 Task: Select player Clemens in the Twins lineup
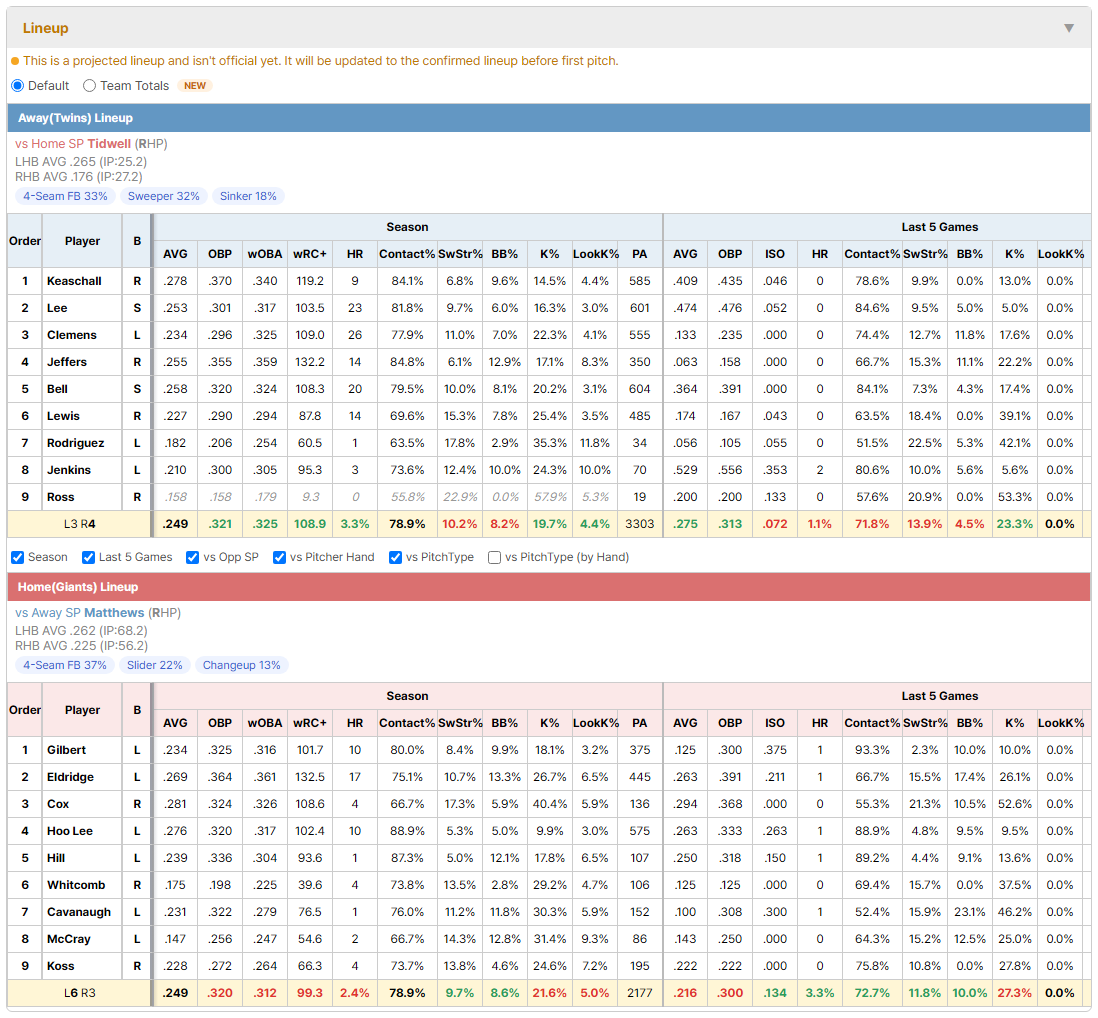click(71, 335)
